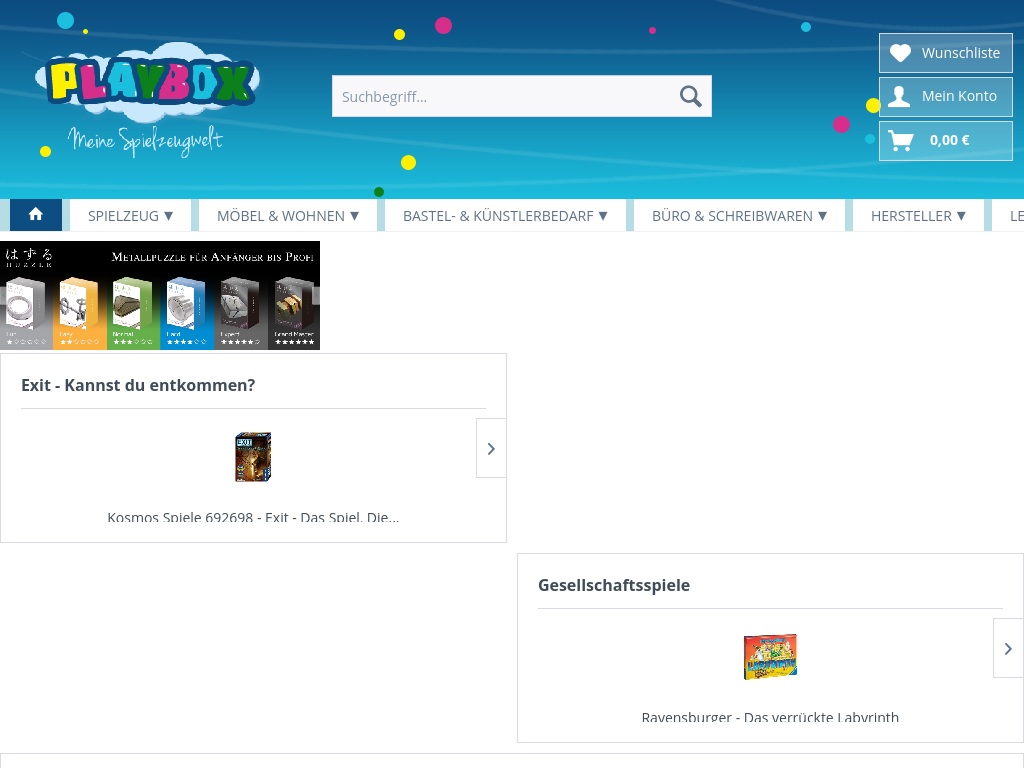The height and width of the screenshot is (768, 1024).
Task: Click the person icon for Mein Konto
Action: point(900,96)
